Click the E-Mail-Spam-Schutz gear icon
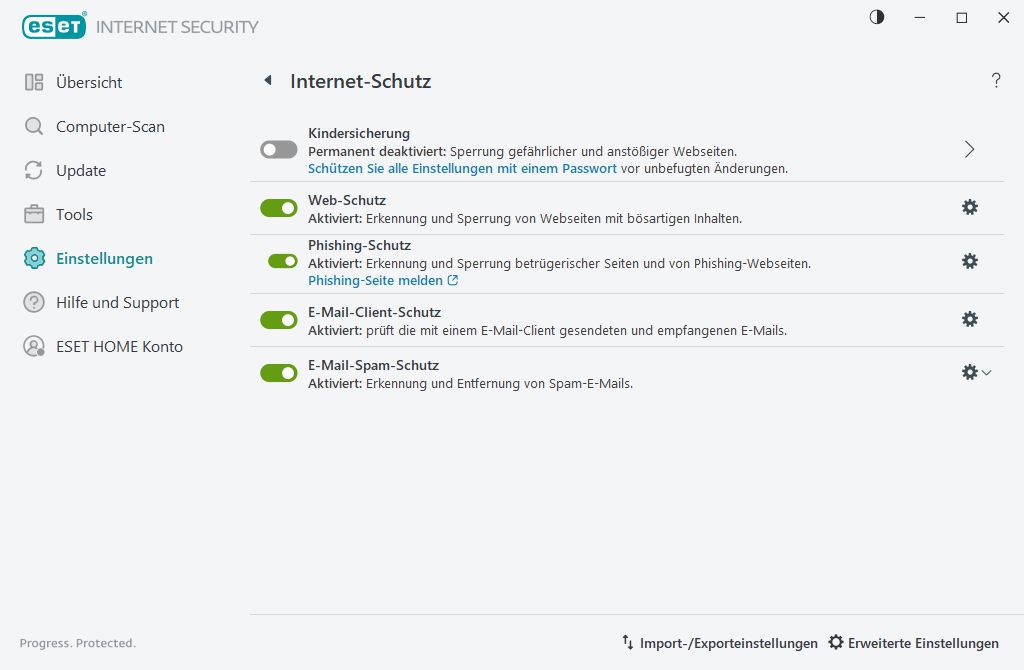 pos(968,372)
